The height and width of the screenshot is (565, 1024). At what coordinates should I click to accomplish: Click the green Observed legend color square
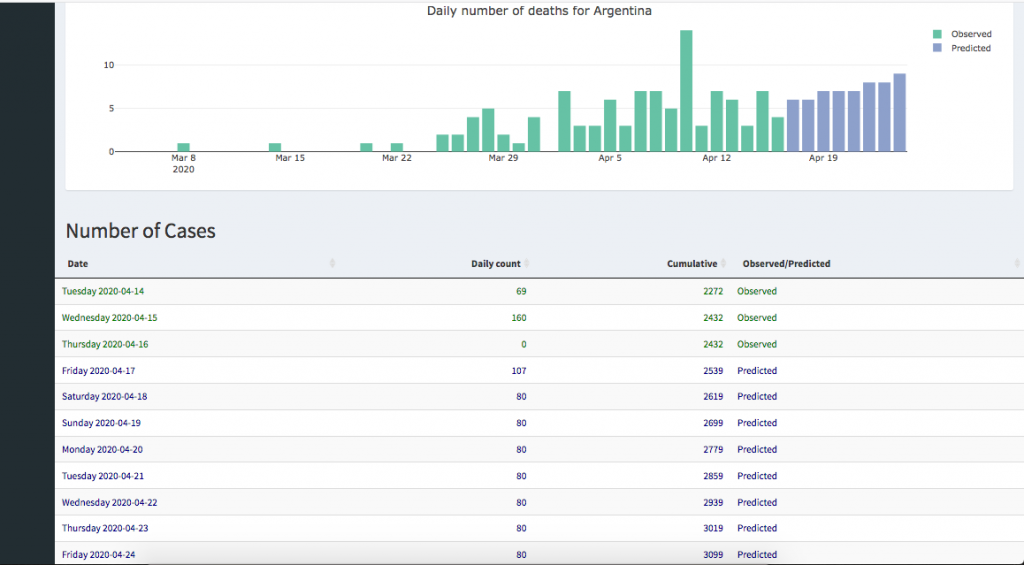[937, 34]
